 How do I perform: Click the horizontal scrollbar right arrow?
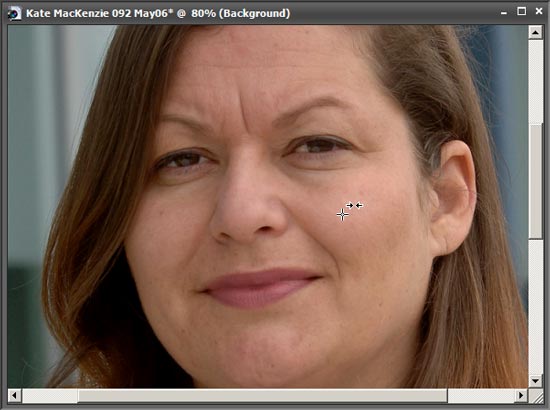pyautogui.click(x=521, y=395)
